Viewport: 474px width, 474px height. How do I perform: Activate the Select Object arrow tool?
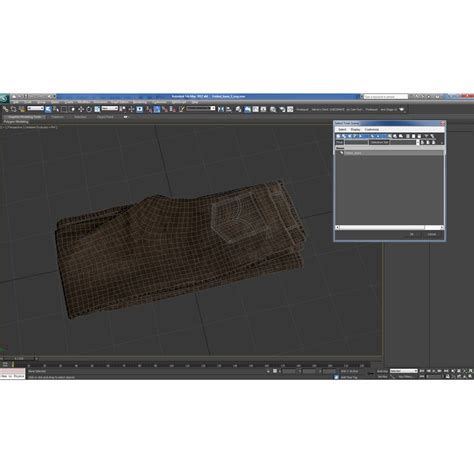48,109
